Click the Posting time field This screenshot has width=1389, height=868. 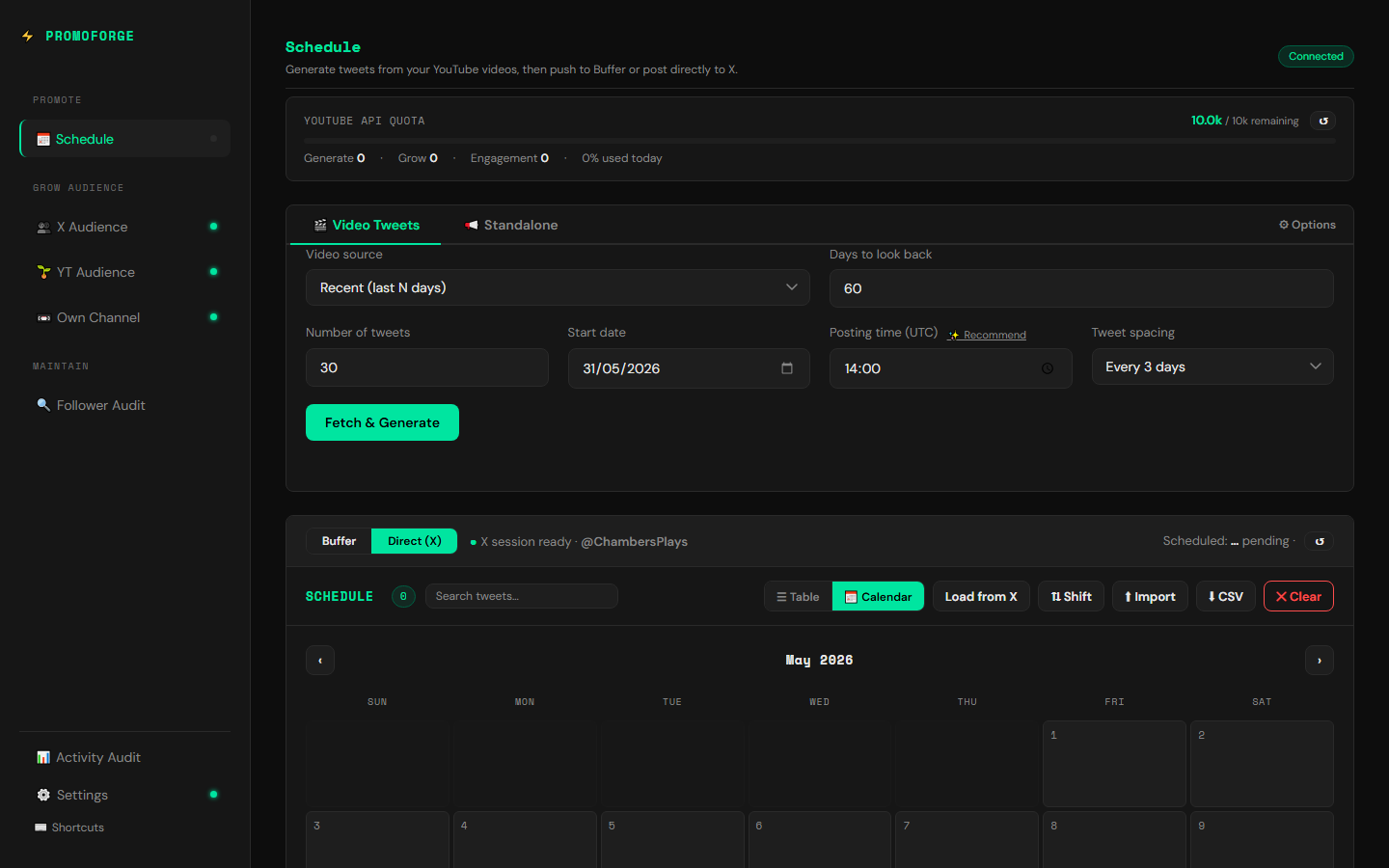[x=950, y=368]
